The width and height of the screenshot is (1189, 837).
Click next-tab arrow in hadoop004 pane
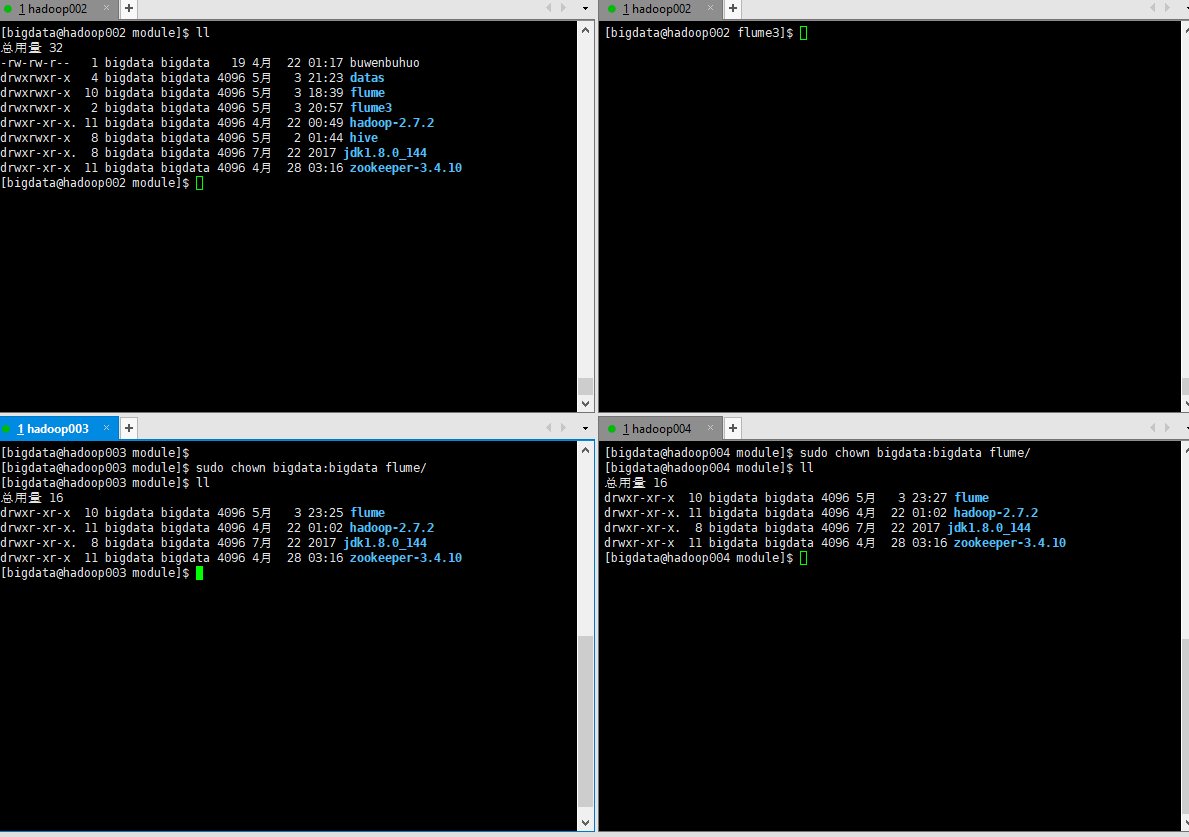pyautogui.click(x=1167, y=428)
